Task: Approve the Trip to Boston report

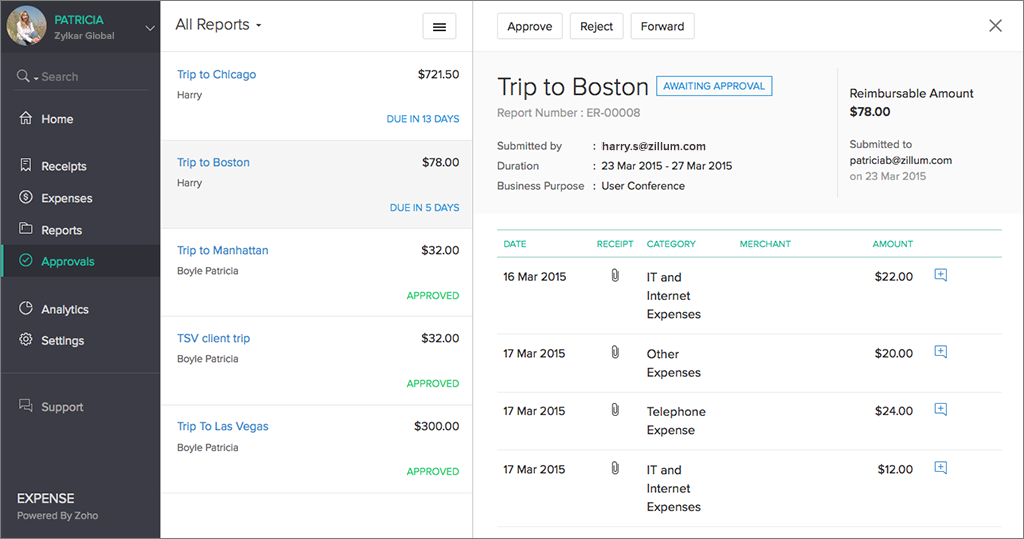Action: tap(529, 26)
